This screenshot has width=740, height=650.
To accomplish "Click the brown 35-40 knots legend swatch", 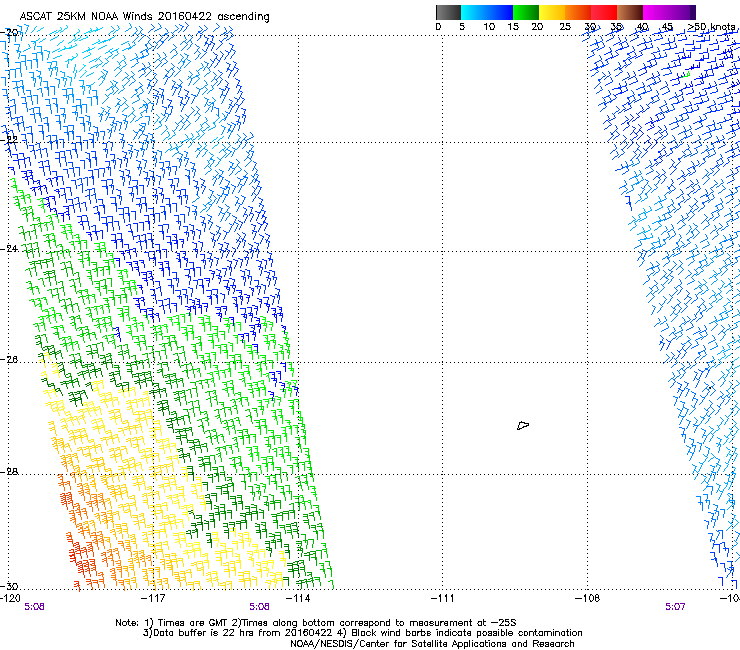I will point(630,12).
